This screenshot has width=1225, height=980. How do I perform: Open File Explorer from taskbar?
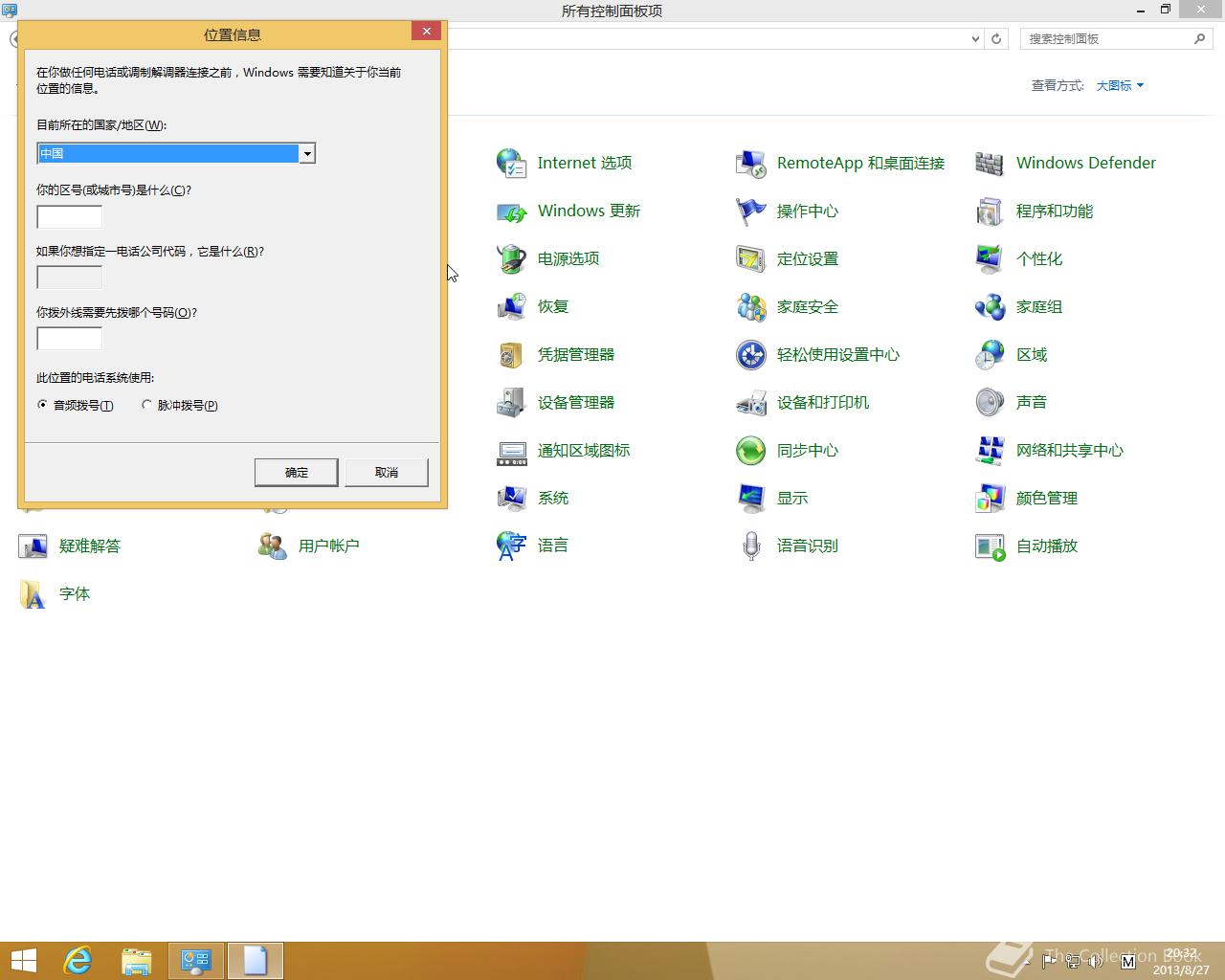click(x=137, y=961)
